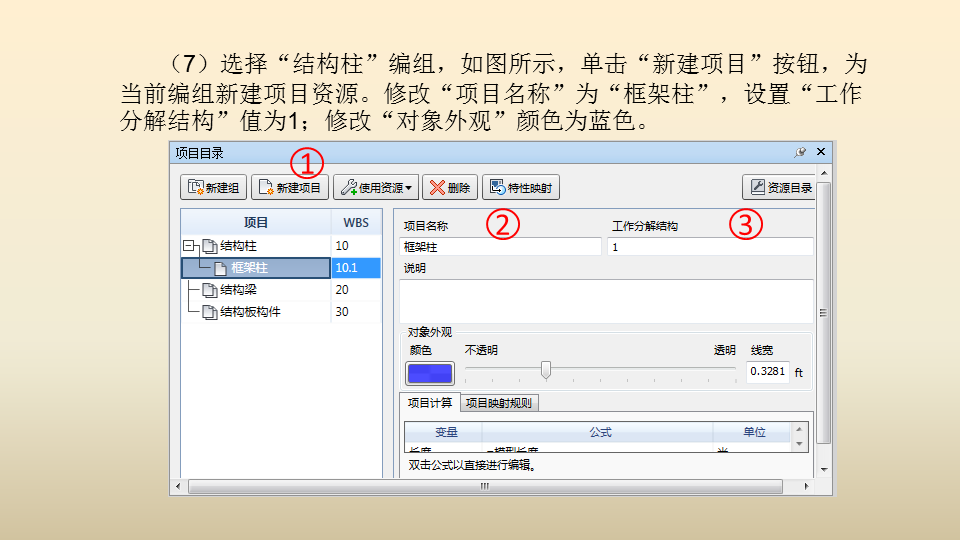Click formula table scroll up arrow

pos(799,429)
